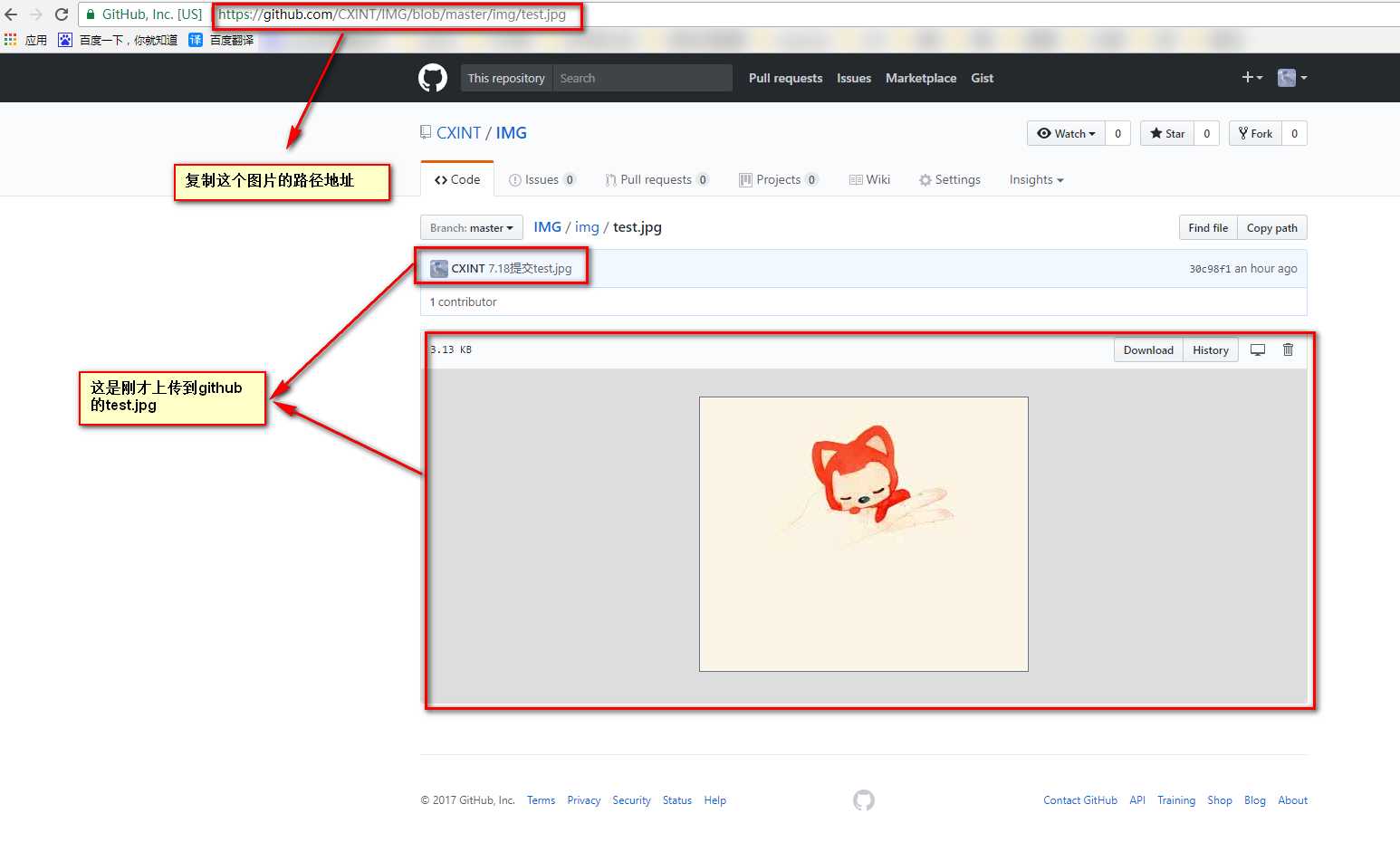Expand the Branch: master selector
Screen dimensions: 1400x852
tap(472, 228)
